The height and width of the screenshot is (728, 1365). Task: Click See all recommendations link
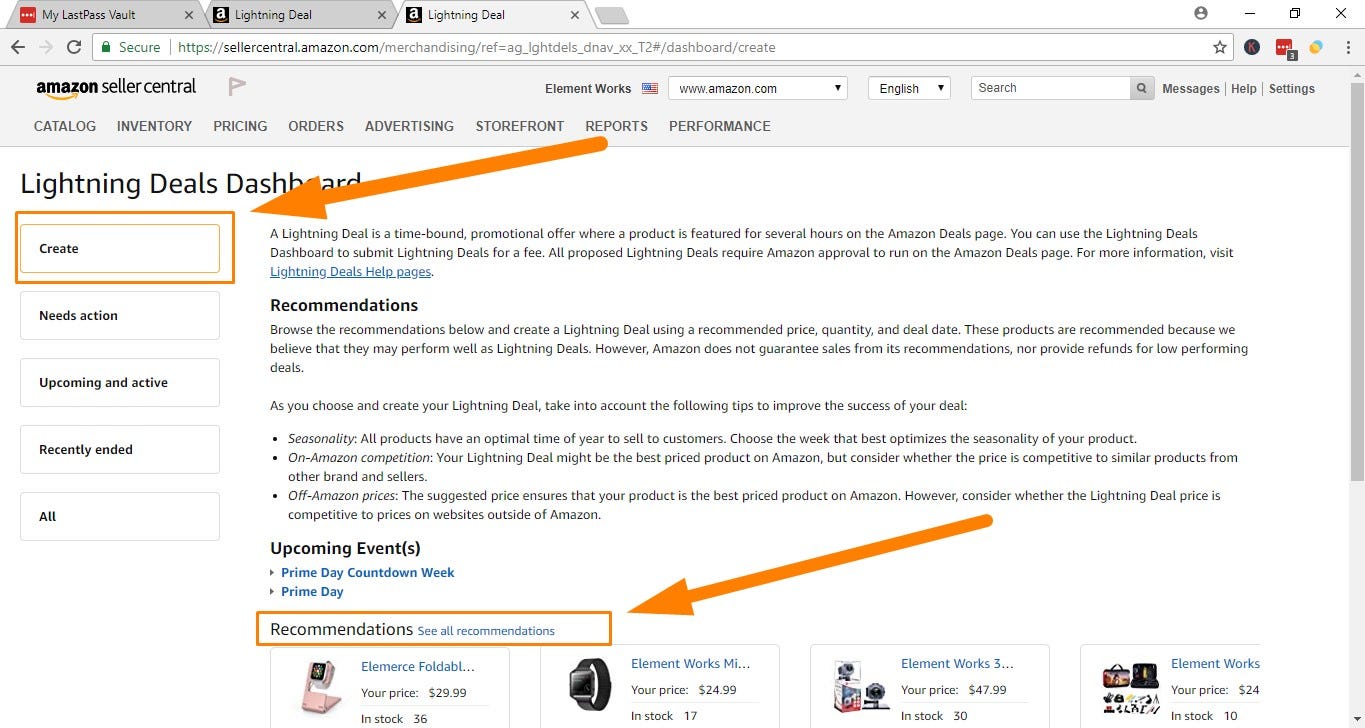pos(486,631)
